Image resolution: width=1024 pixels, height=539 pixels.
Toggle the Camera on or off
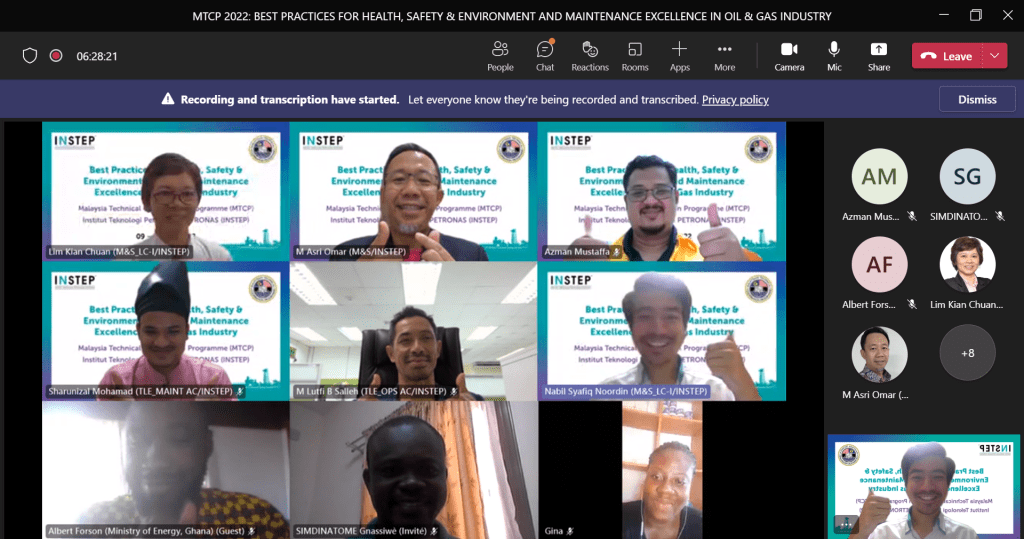pos(789,56)
